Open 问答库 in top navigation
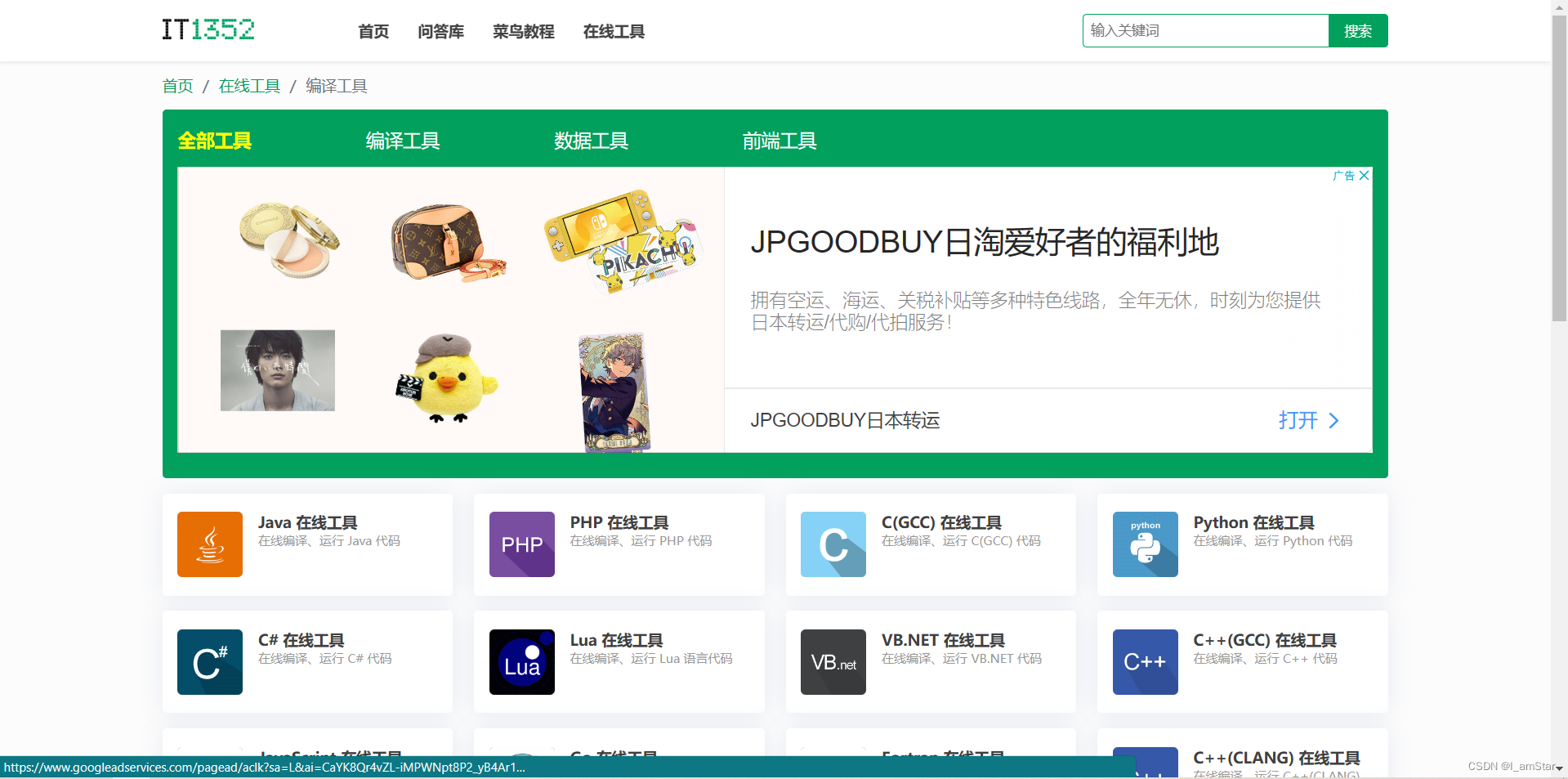 [441, 31]
